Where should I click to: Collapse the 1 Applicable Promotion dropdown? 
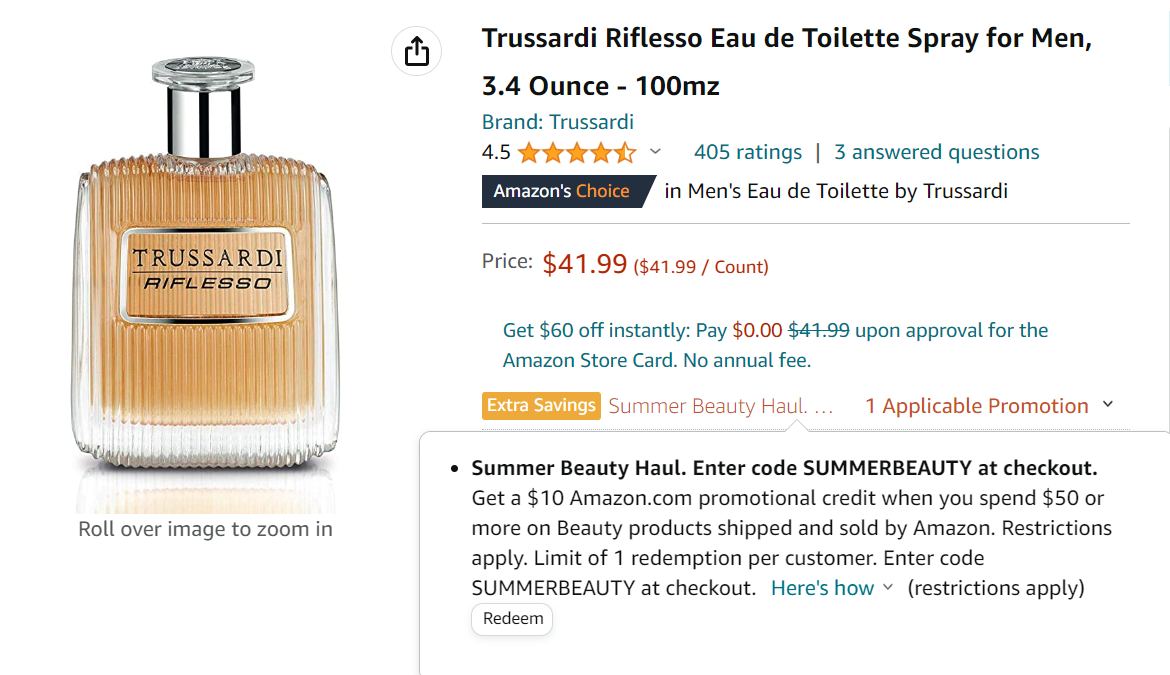click(x=989, y=406)
